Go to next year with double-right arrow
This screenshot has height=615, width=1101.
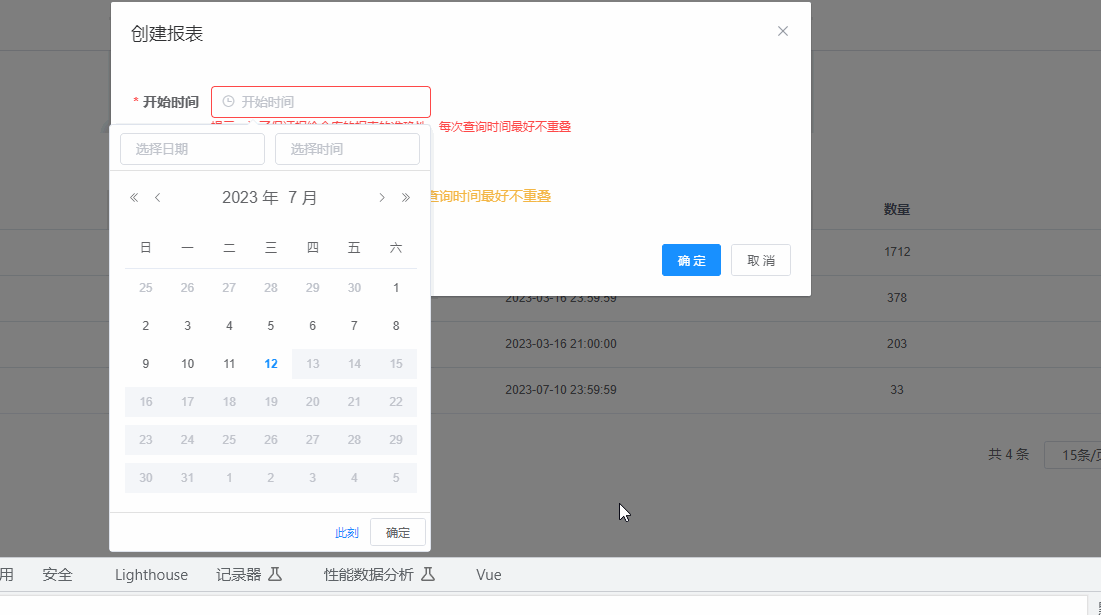click(x=406, y=197)
